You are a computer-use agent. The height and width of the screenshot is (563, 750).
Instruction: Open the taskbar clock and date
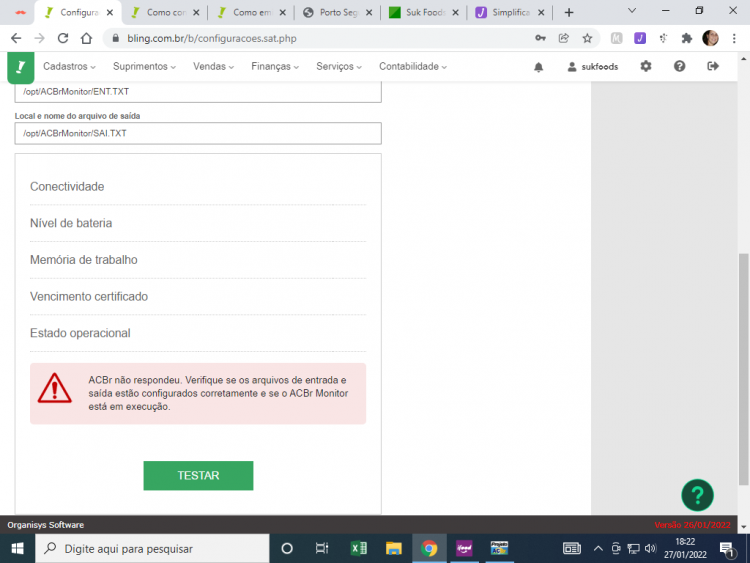[685, 548]
